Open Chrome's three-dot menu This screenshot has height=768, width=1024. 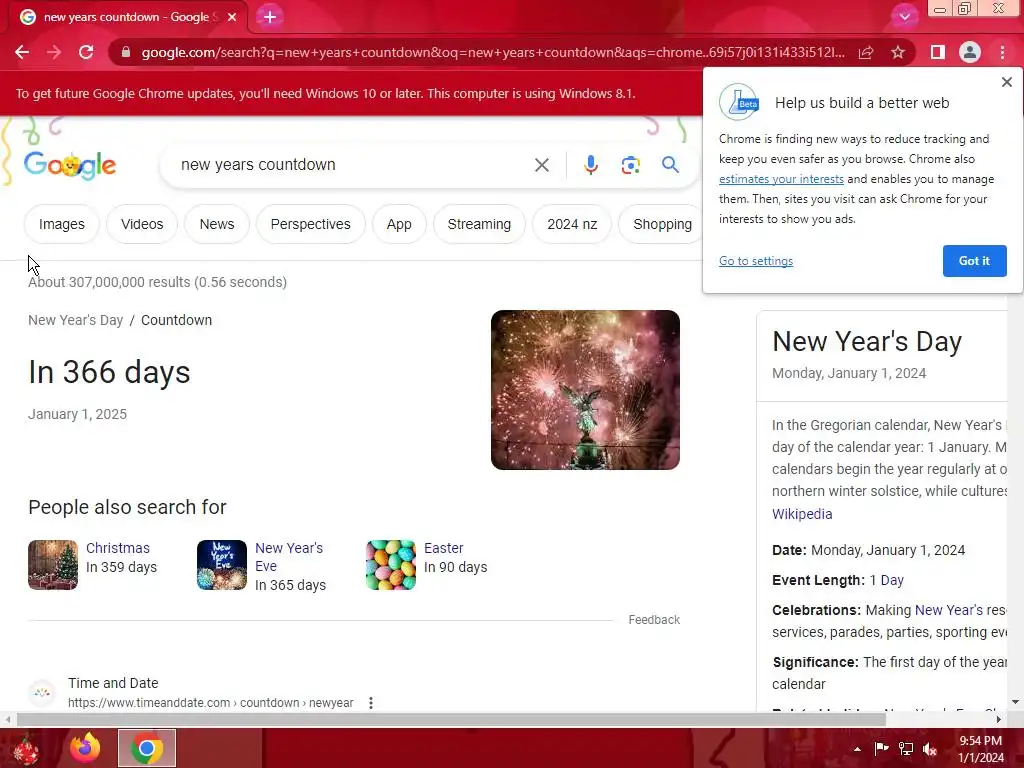pyautogui.click(x=1002, y=52)
